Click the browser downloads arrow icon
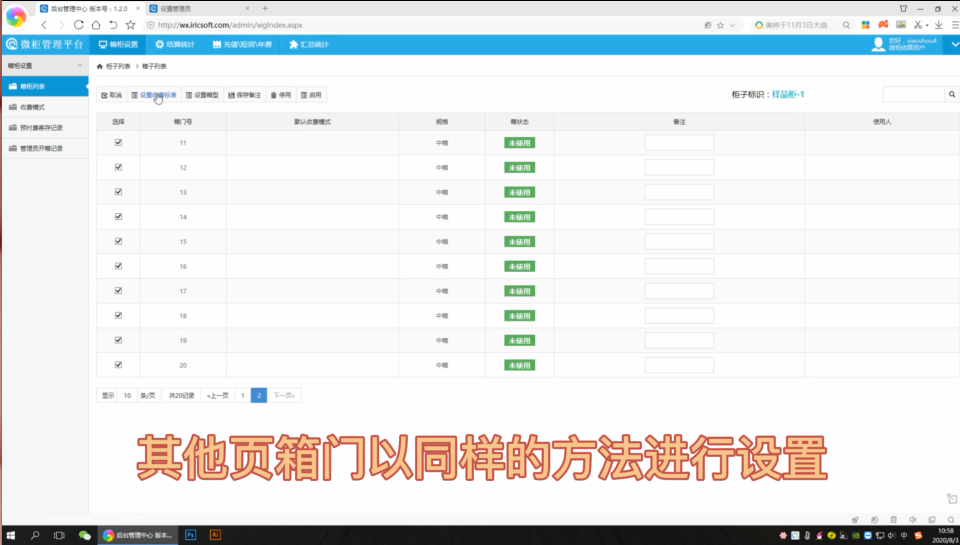The width and height of the screenshot is (960, 545). pos(939,25)
